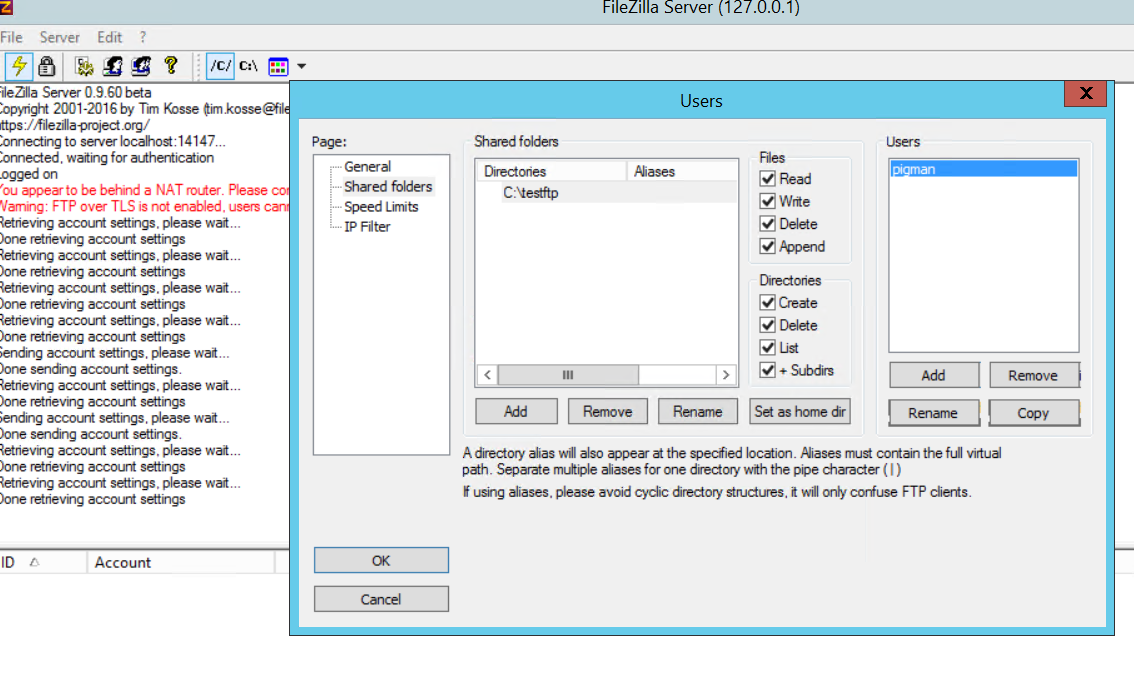This screenshot has height=680, width=1134.
Task: Click the log line 'Logged on'
Action: [x=29, y=174]
